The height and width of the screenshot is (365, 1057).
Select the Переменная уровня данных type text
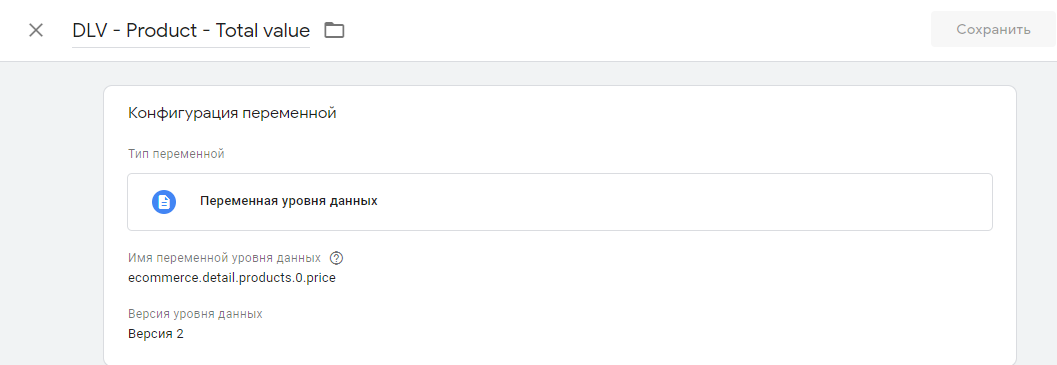[289, 201]
